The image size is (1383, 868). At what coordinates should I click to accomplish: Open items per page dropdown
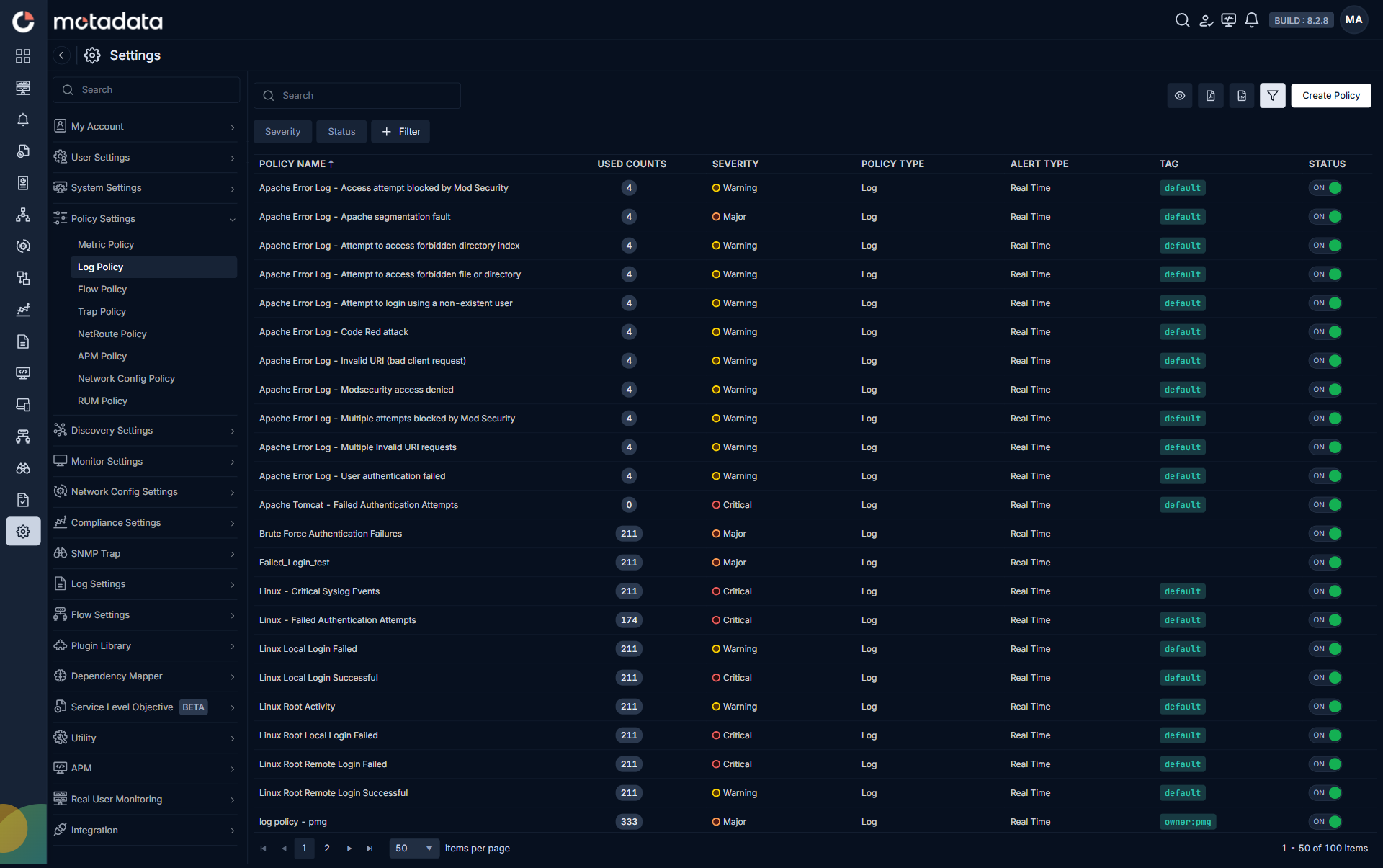pyautogui.click(x=414, y=849)
